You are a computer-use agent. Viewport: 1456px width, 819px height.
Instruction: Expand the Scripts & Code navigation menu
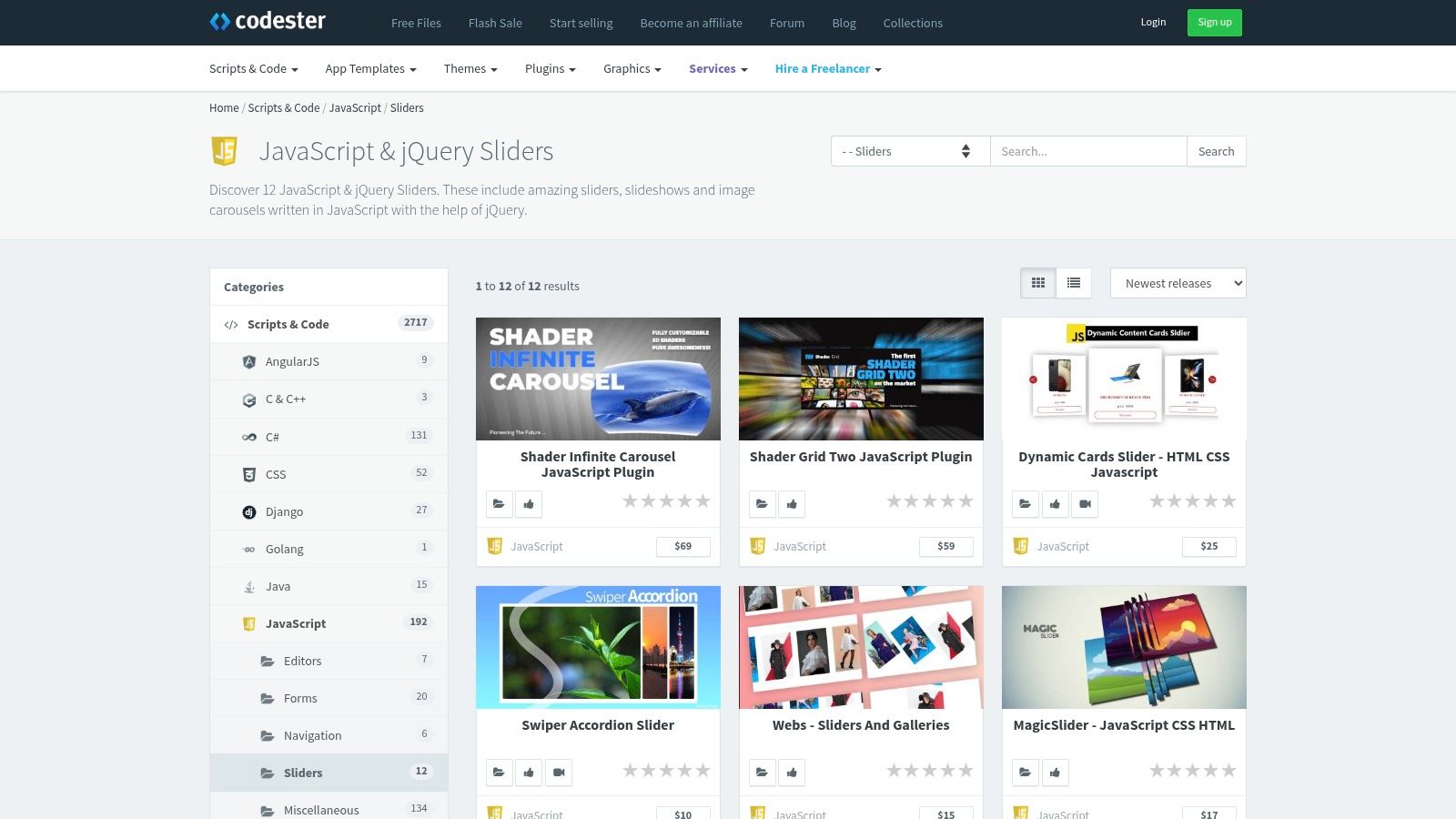tap(253, 68)
